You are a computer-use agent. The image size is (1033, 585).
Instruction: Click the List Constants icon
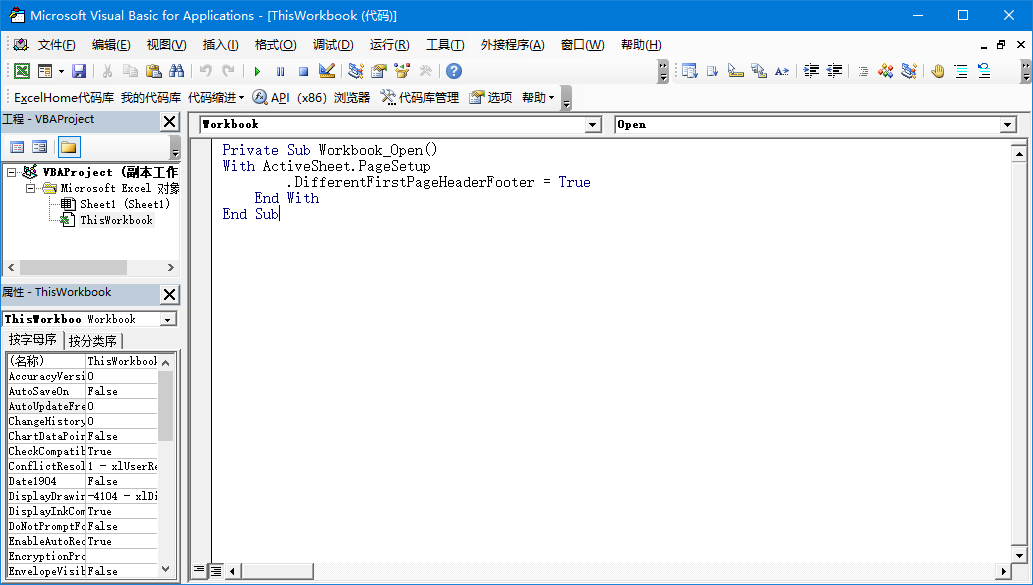click(713, 71)
